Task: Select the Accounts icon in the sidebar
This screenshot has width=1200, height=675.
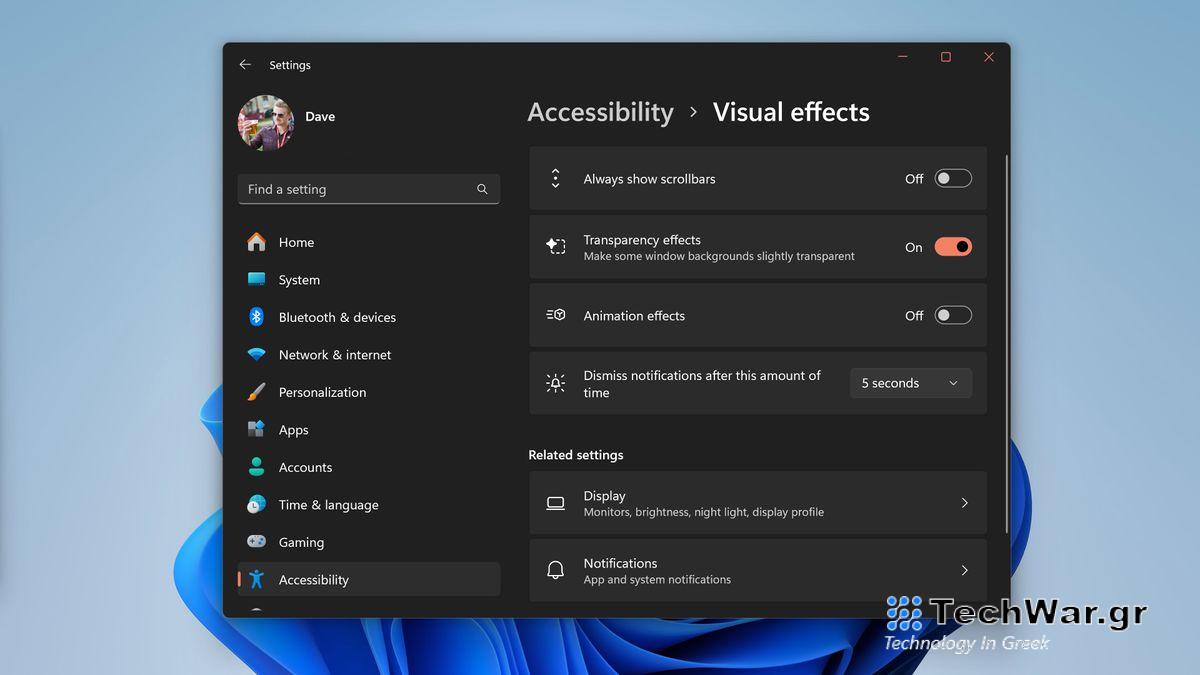Action: point(257,467)
